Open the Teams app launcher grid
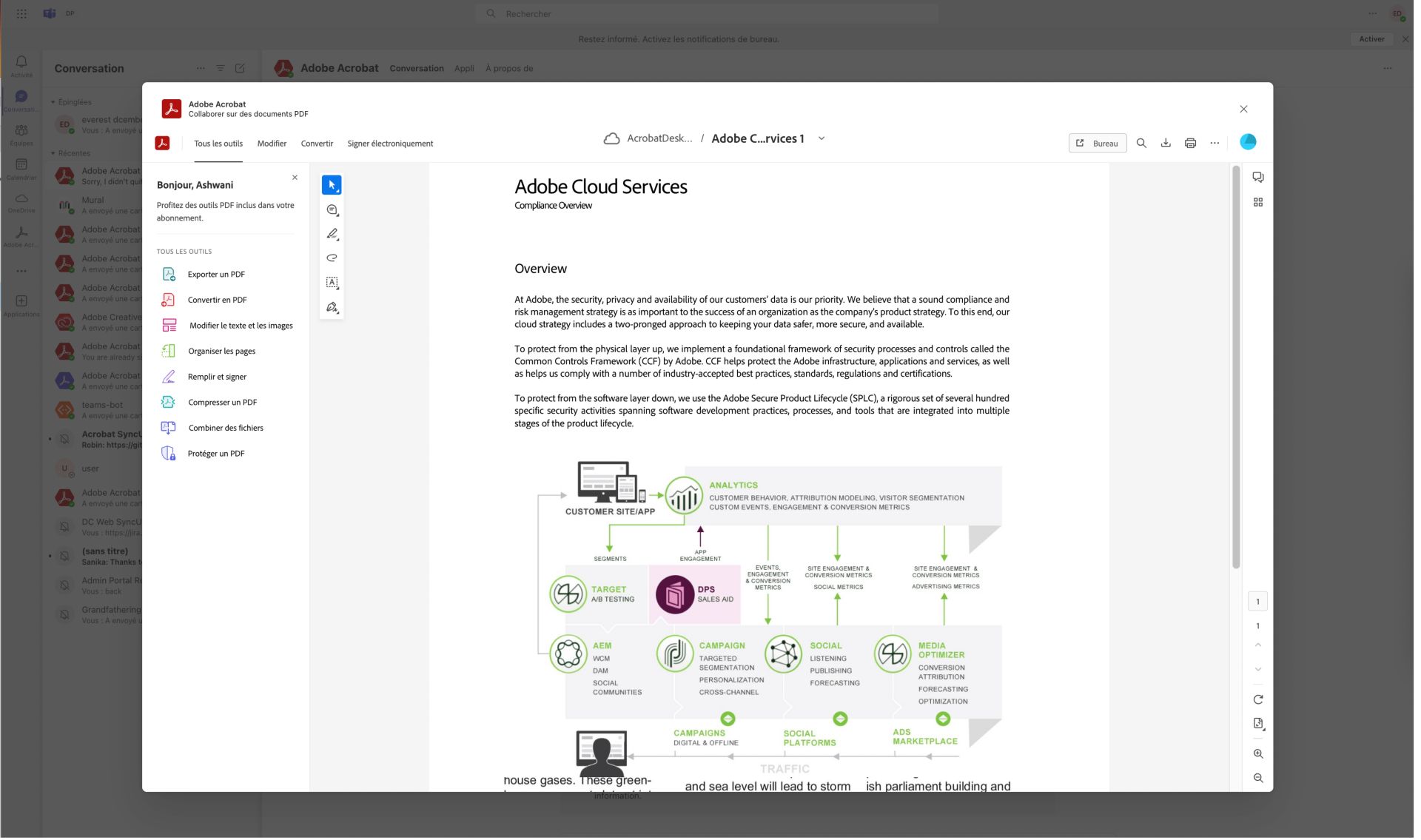This screenshot has width=1421, height=840. [x=21, y=13]
